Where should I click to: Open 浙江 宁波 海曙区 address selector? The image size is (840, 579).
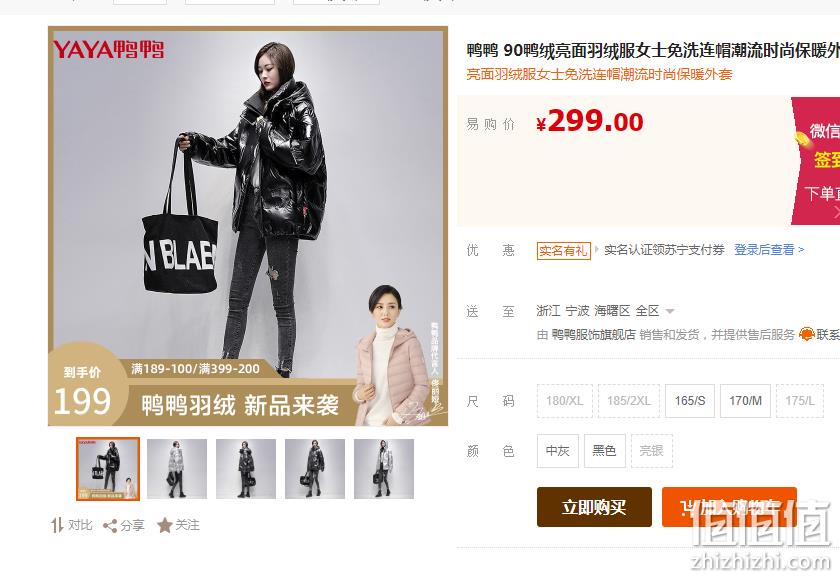598,311
